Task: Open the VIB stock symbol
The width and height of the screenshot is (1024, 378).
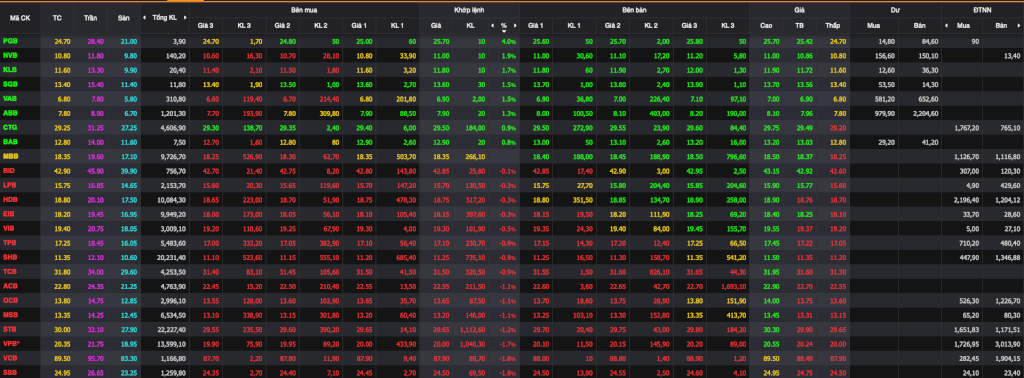Action: [x=9, y=228]
